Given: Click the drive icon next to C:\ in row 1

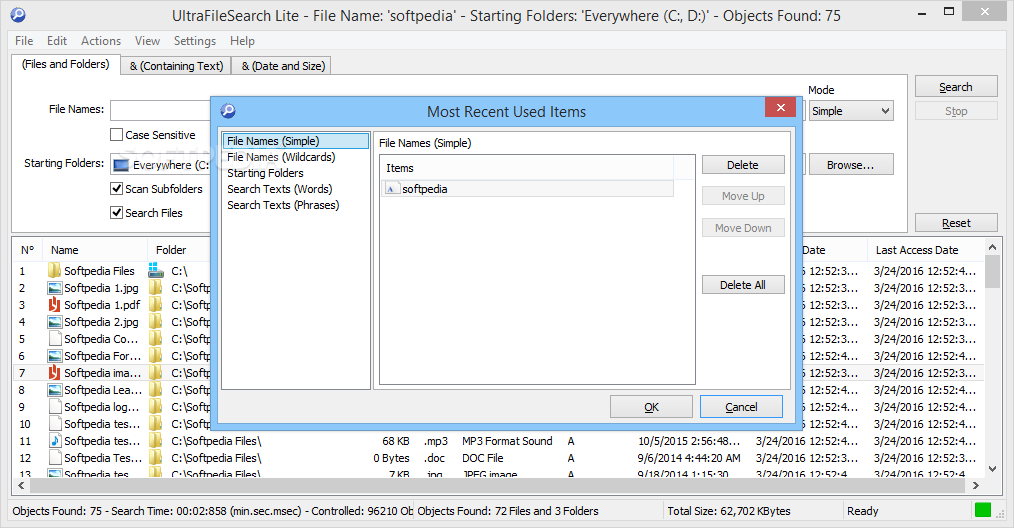Looking at the screenshot, I should coord(155,270).
